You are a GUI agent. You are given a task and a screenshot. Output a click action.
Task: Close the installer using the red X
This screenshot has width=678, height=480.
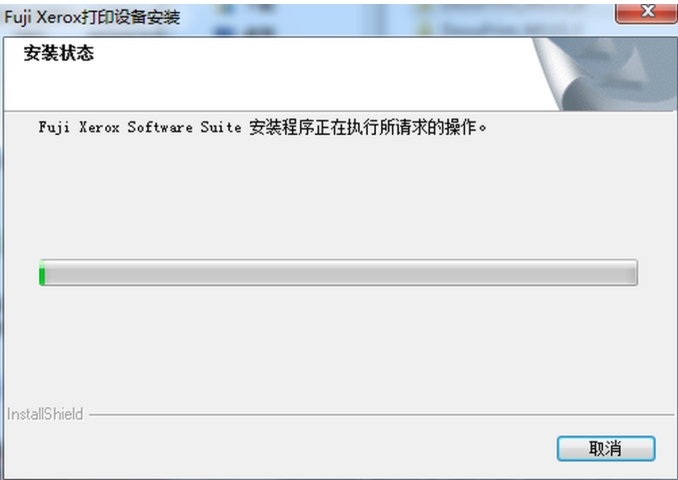[x=646, y=13]
